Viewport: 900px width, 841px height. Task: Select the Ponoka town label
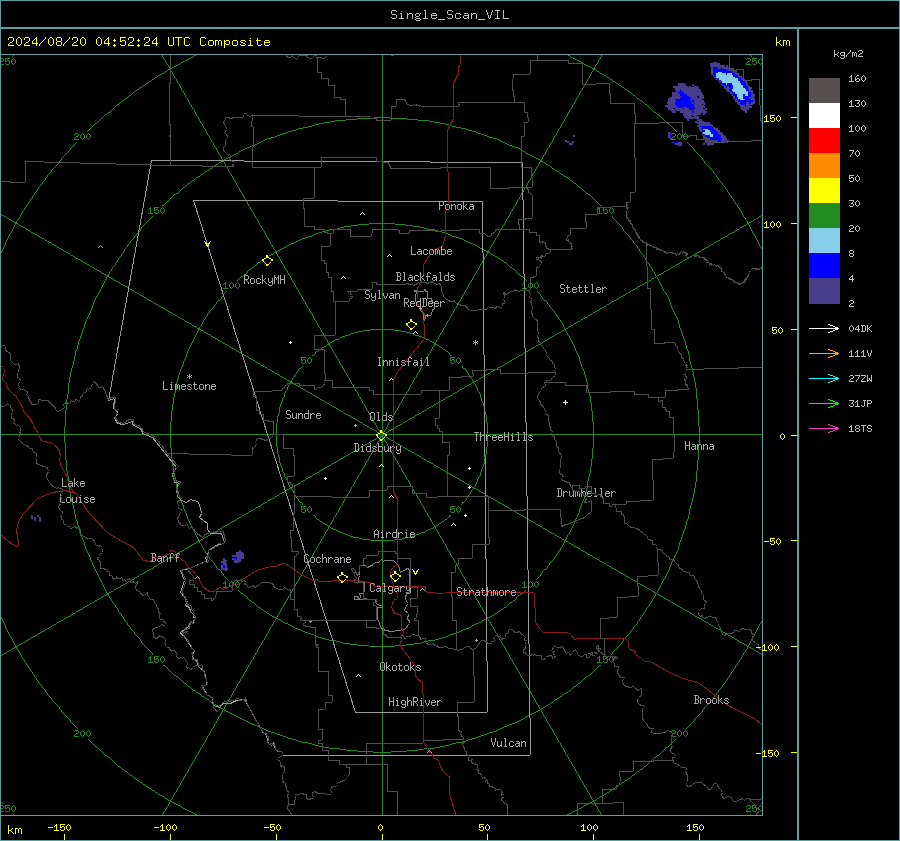(x=456, y=206)
